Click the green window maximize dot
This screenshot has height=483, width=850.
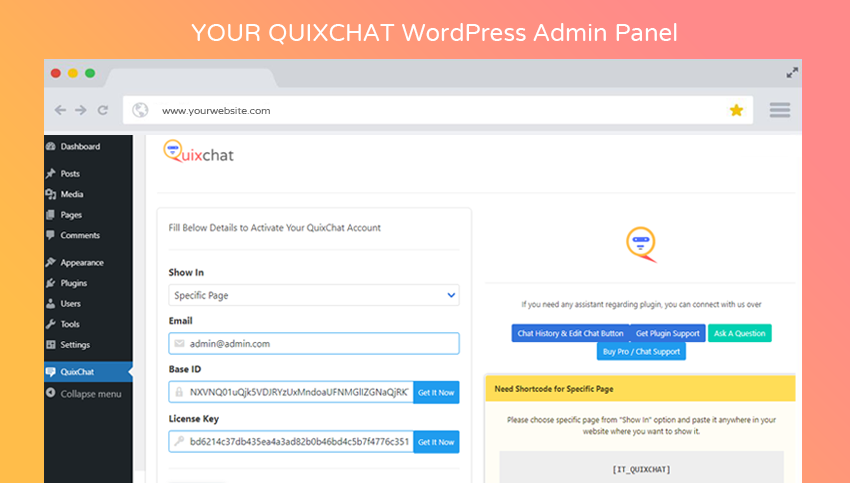[x=90, y=73]
